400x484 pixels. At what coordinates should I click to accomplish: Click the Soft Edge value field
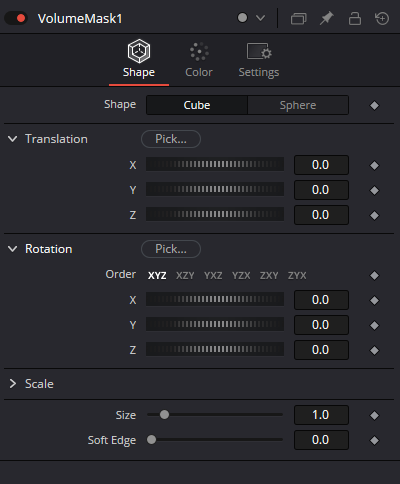coord(321,440)
